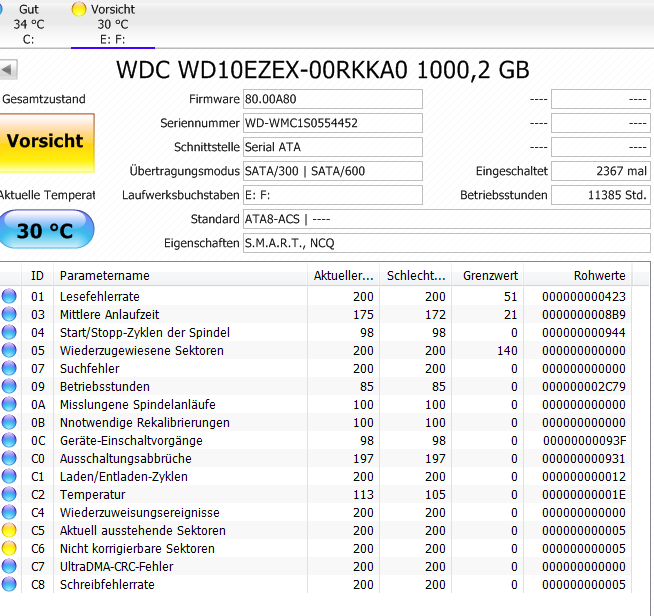Click yellow warning icon for Aktuell ausstehende Sektoren
This screenshot has height=616, width=654.
tap(9, 530)
